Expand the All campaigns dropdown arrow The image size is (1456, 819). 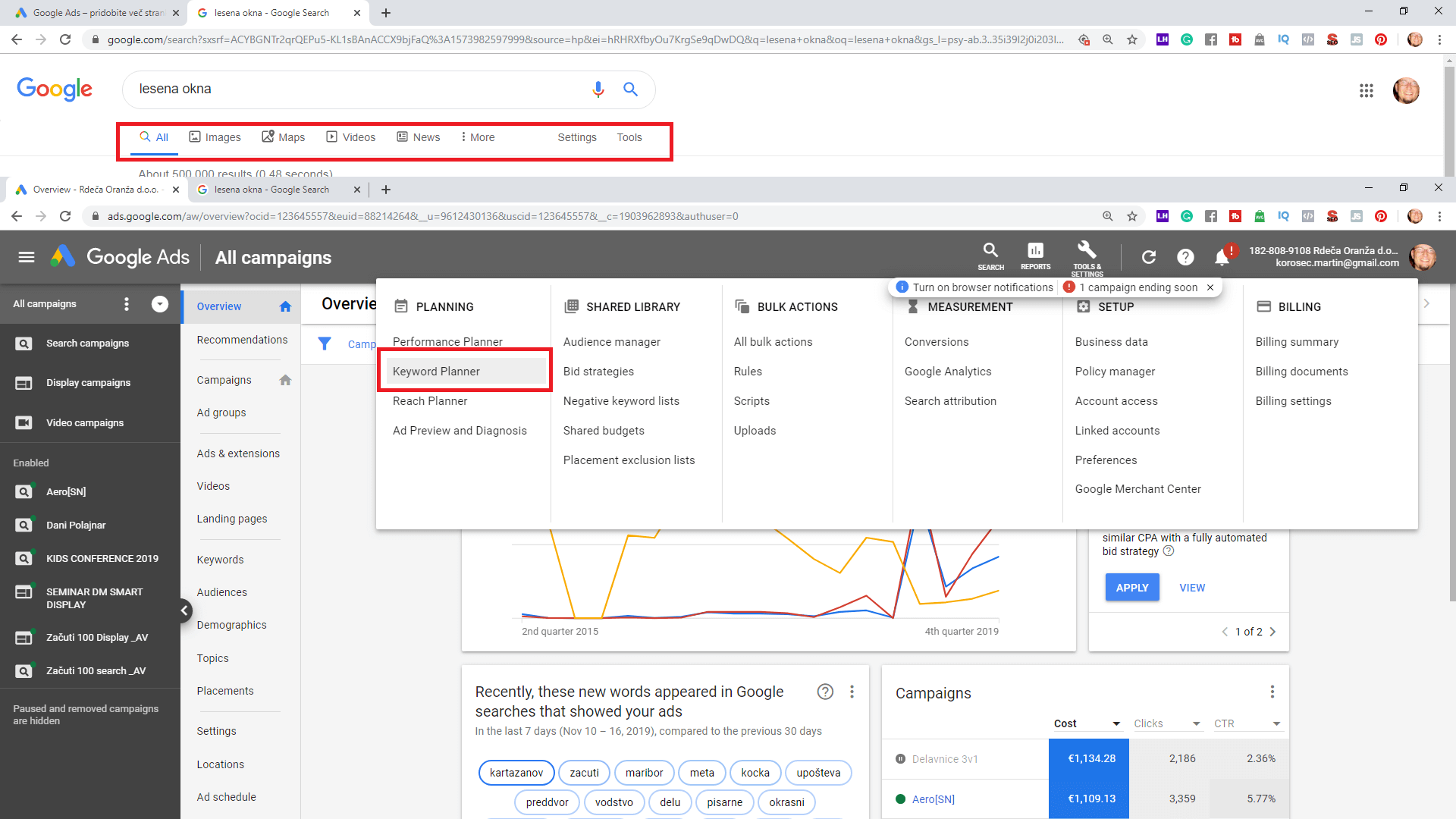(x=160, y=304)
